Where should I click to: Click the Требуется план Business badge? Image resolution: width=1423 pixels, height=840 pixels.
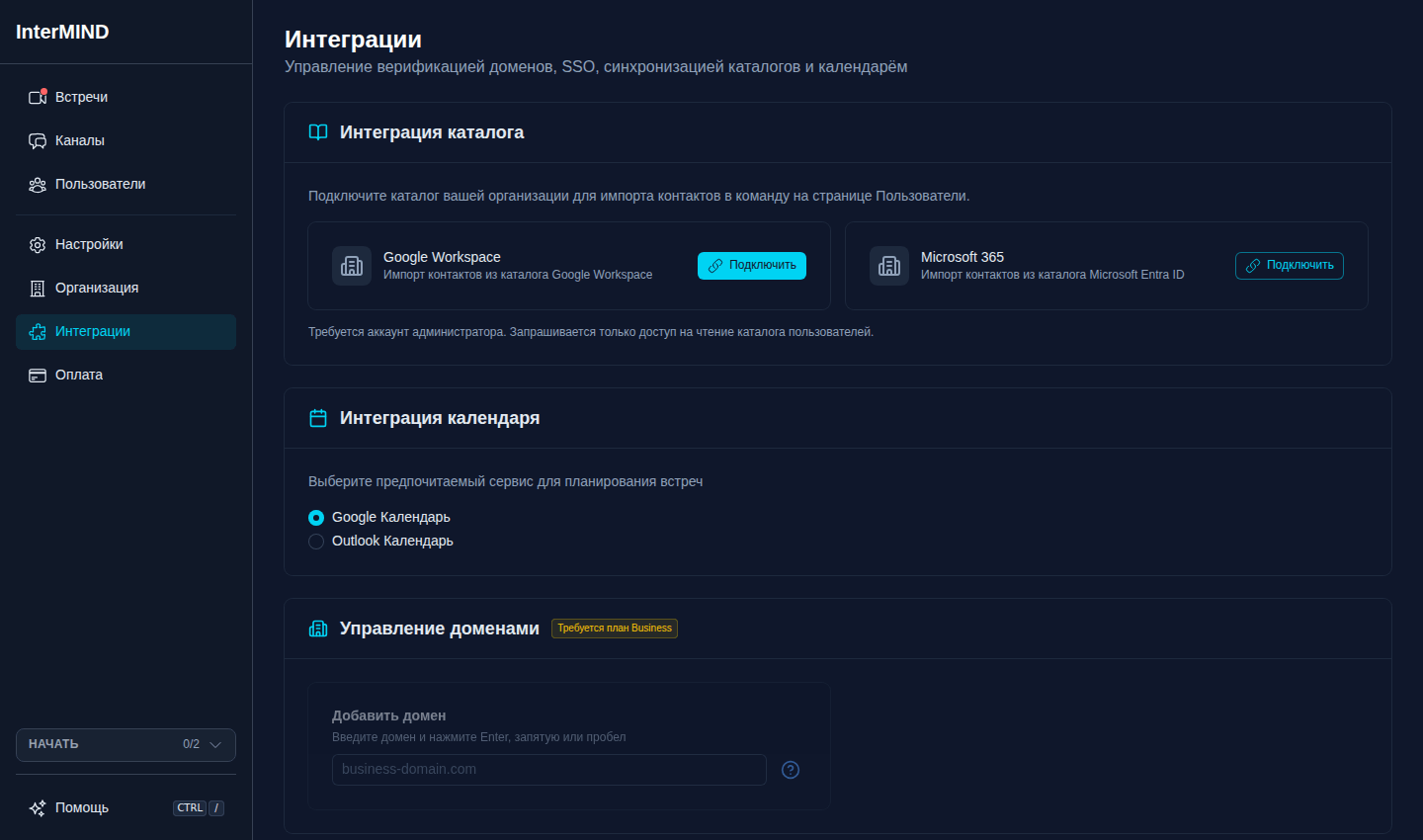click(615, 629)
